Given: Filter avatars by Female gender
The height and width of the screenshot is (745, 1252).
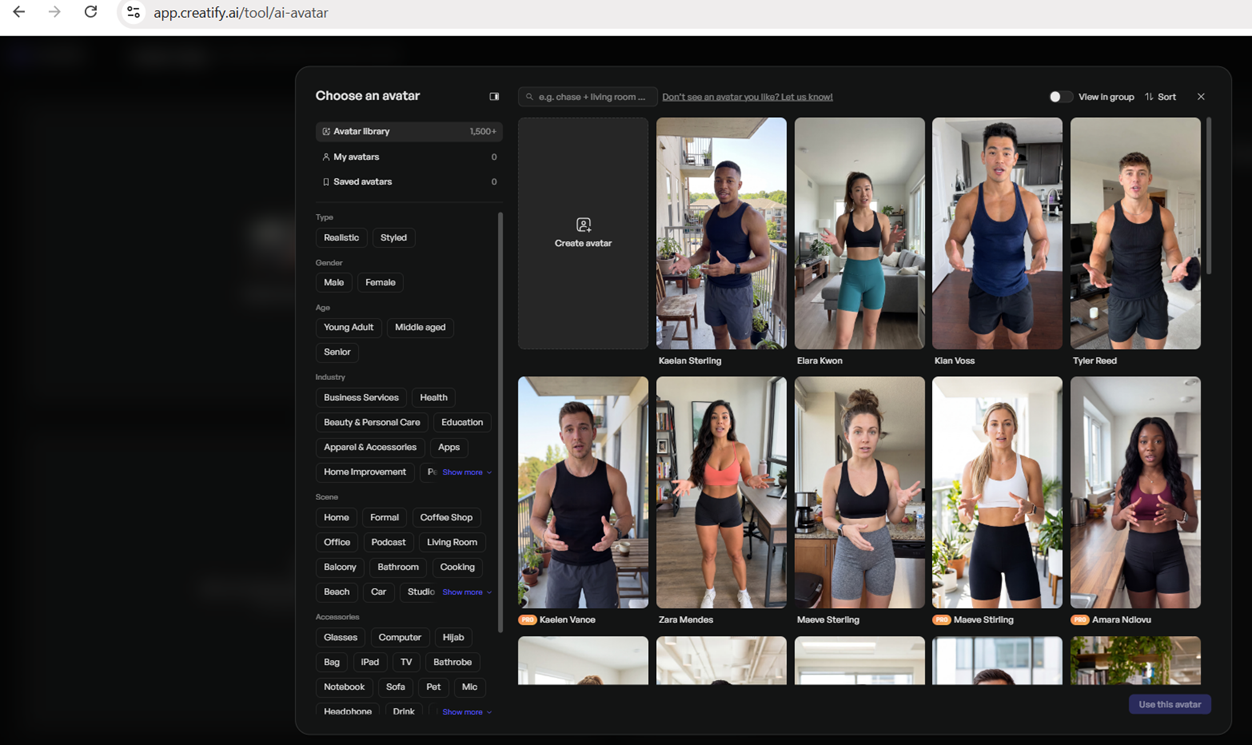Looking at the screenshot, I should [x=380, y=283].
